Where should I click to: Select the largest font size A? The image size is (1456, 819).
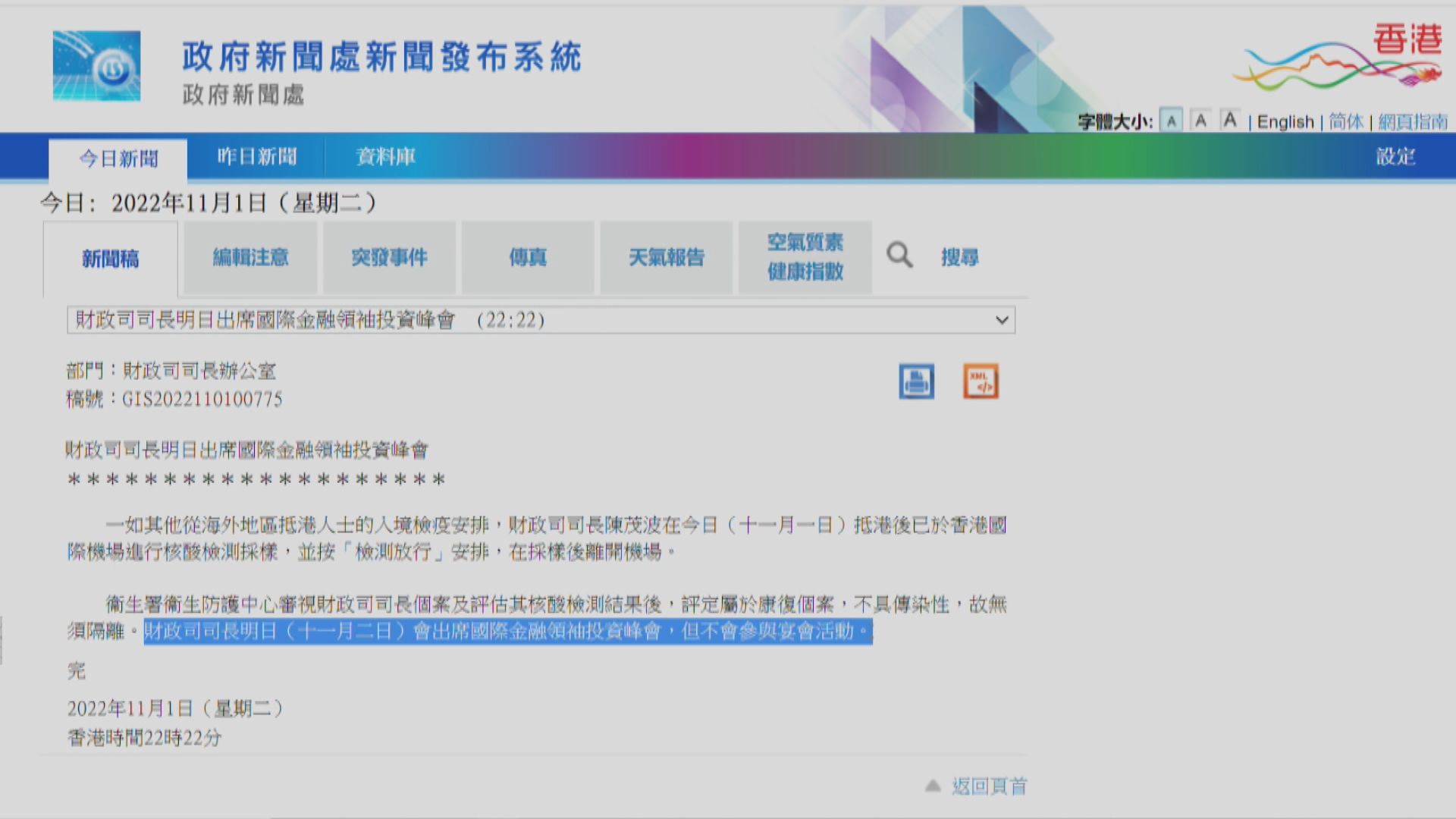click(1230, 120)
